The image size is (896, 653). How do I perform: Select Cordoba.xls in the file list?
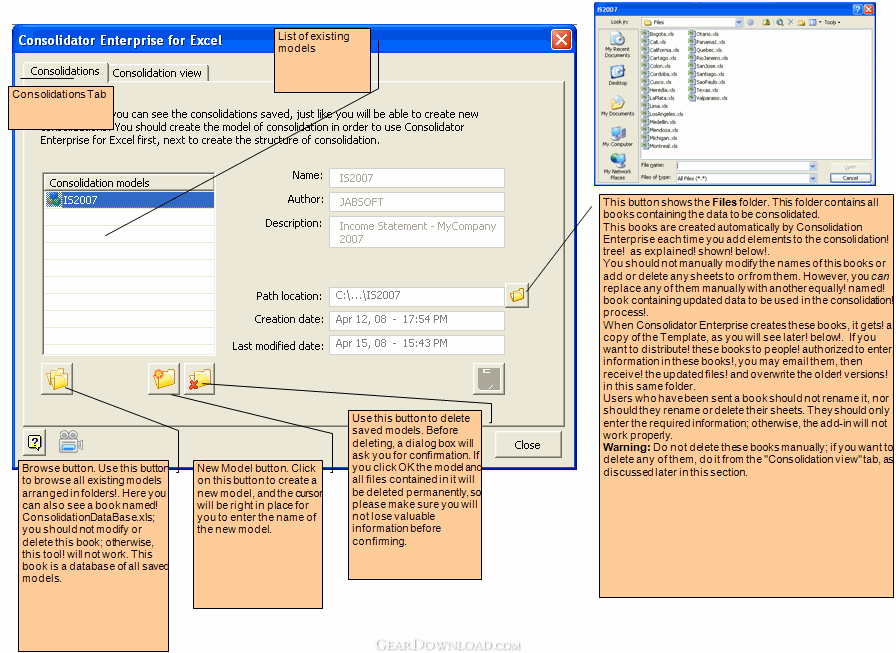click(x=659, y=74)
